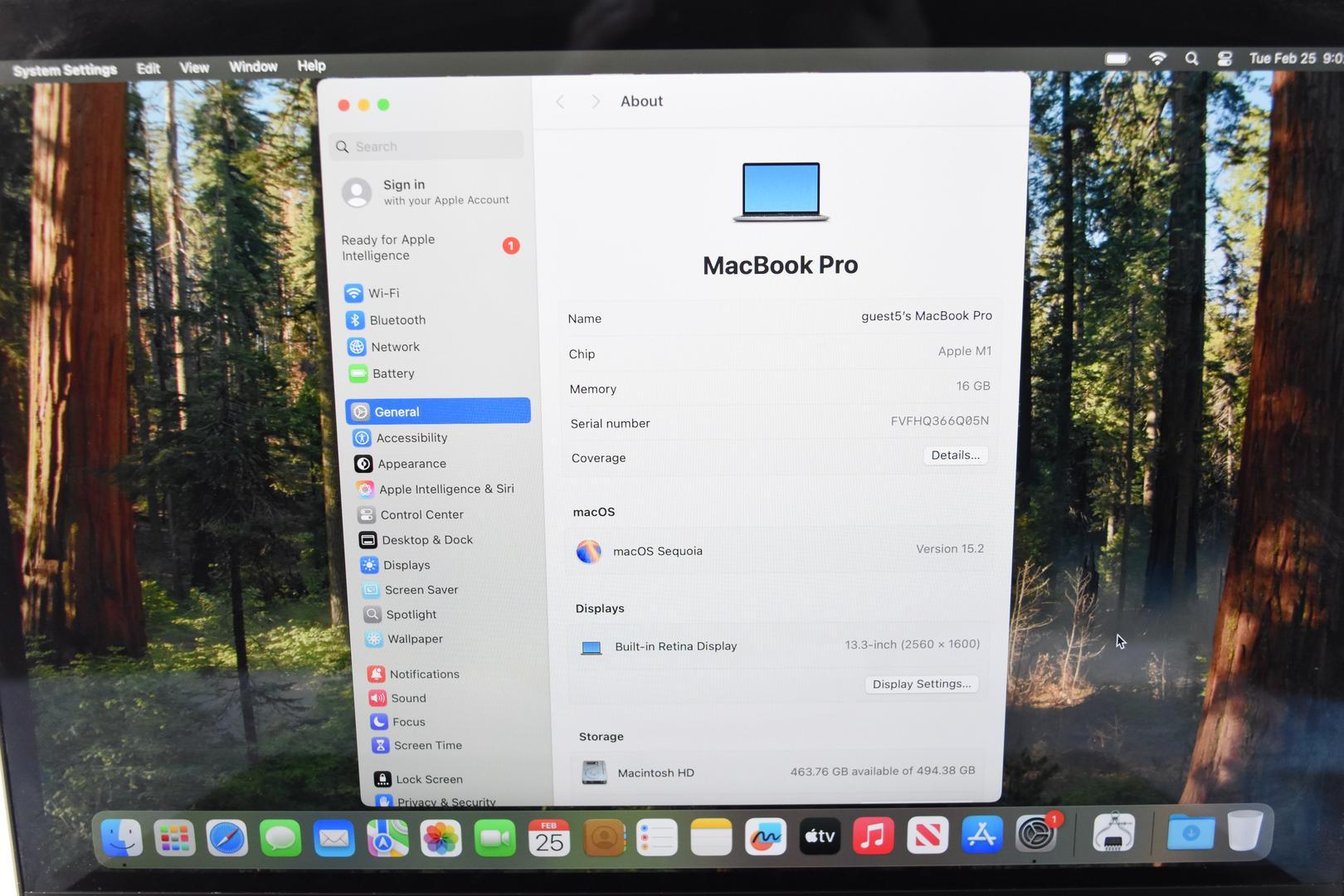
Task: Open Battery settings in sidebar
Action: tap(382, 373)
